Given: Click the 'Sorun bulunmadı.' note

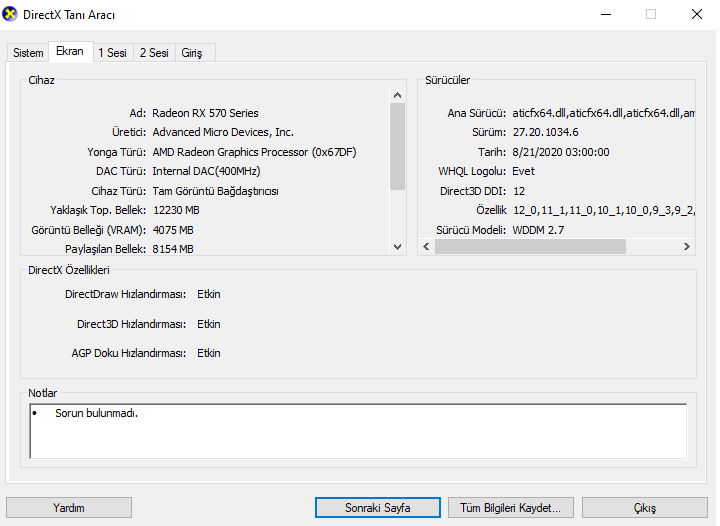Looking at the screenshot, I should [x=96, y=413].
